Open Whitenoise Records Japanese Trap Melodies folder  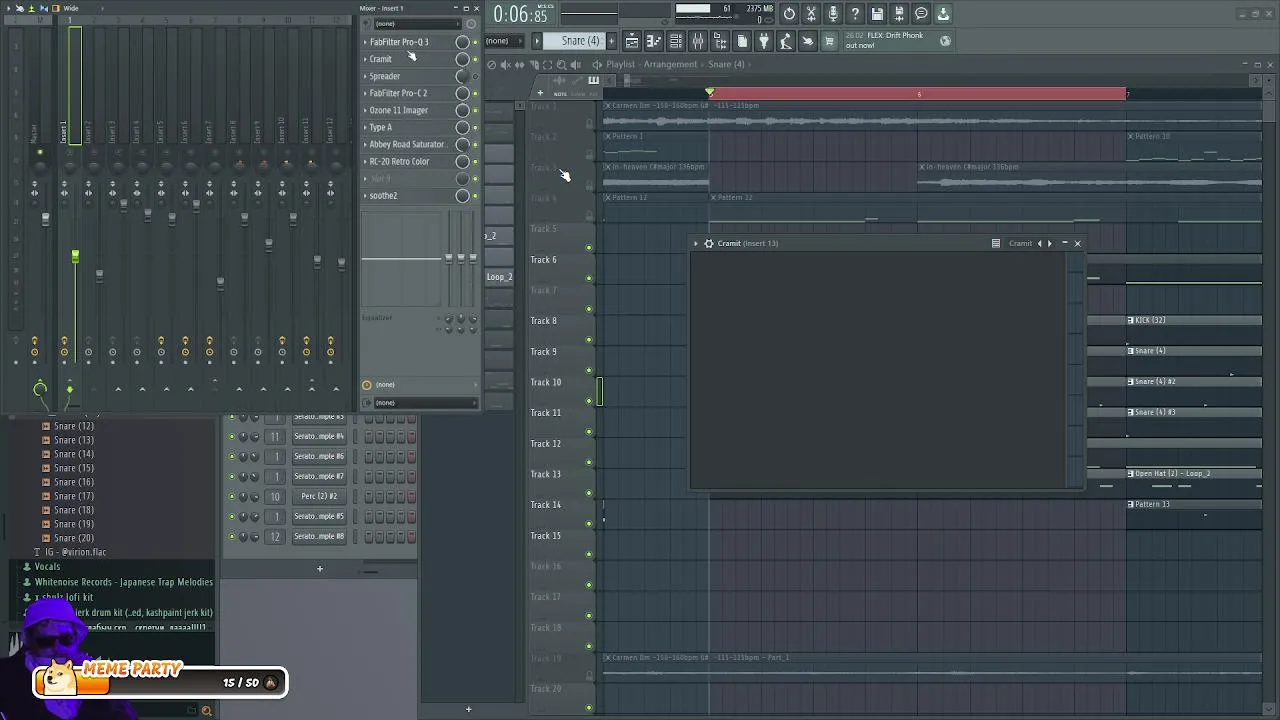(x=123, y=582)
